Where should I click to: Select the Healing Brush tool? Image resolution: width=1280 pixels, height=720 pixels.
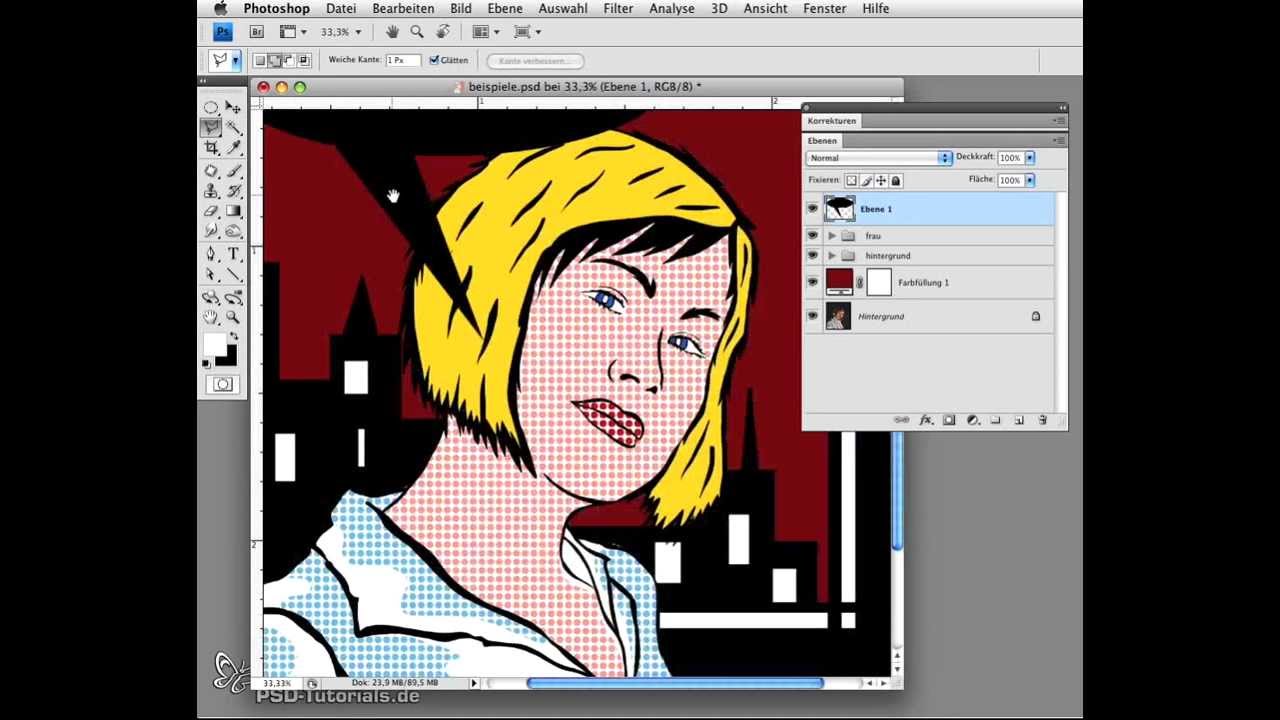211,171
